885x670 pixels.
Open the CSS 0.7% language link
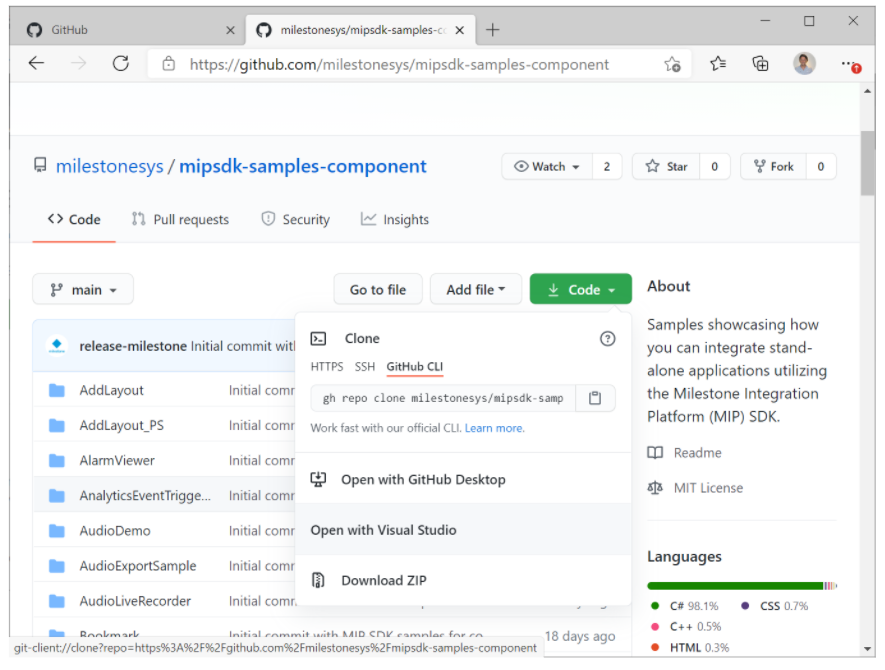click(774, 606)
